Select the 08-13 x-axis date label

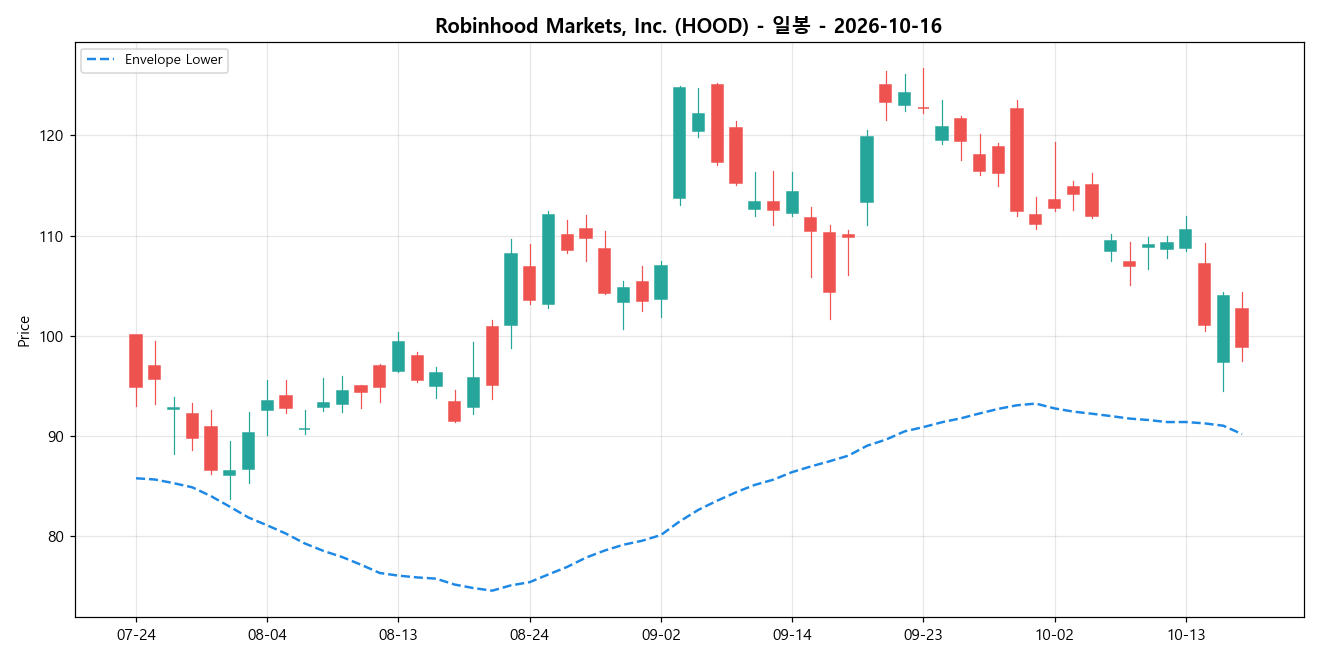[x=398, y=634]
